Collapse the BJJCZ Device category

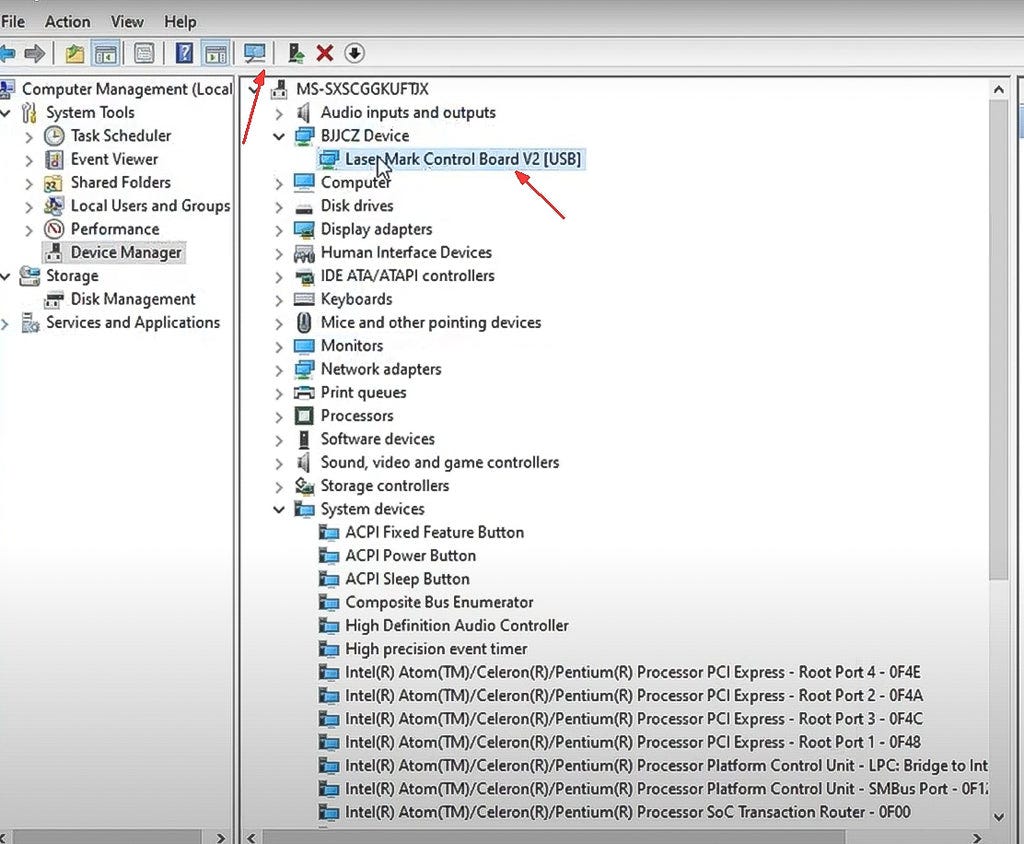279,137
